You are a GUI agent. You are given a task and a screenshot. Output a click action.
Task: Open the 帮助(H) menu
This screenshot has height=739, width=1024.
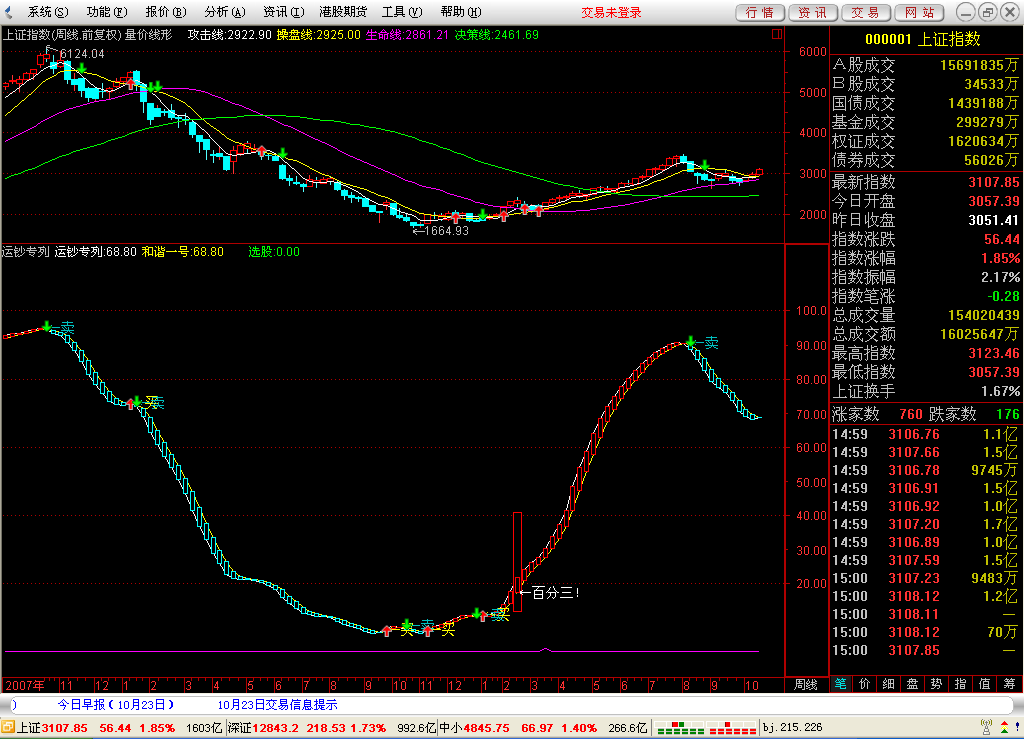[460, 12]
